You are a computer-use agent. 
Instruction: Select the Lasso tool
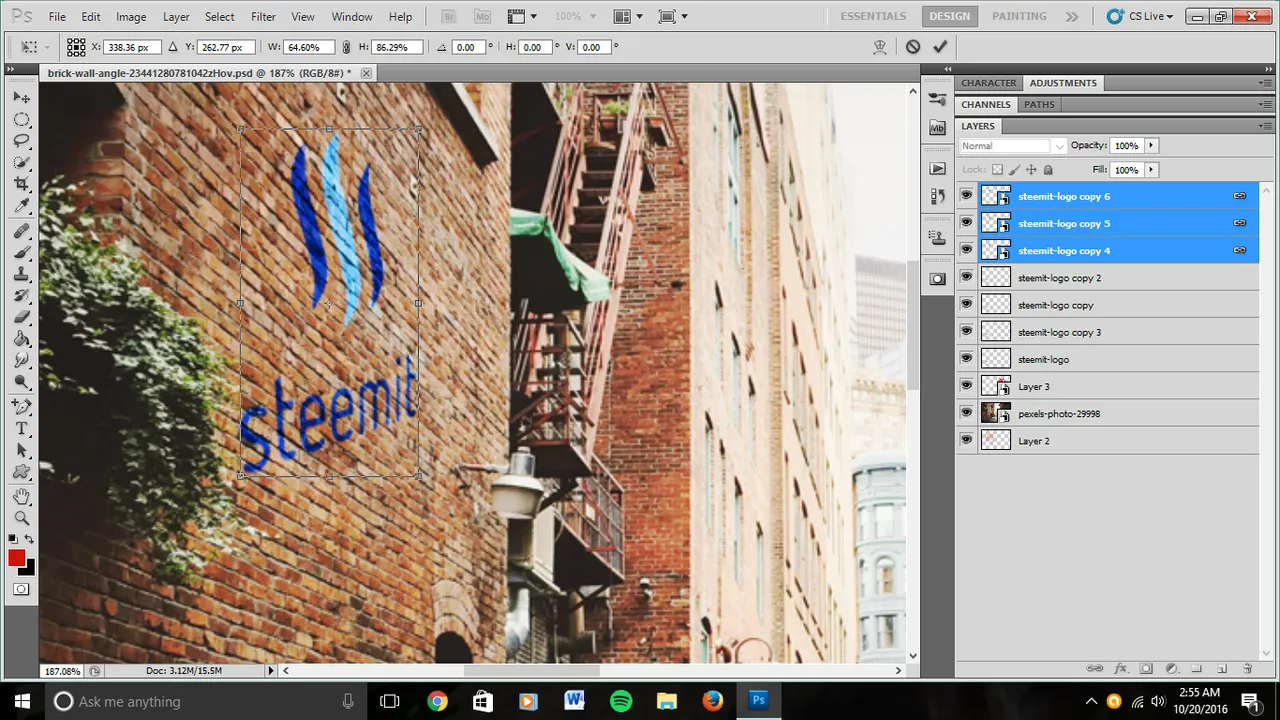pyautogui.click(x=21, y=141)
